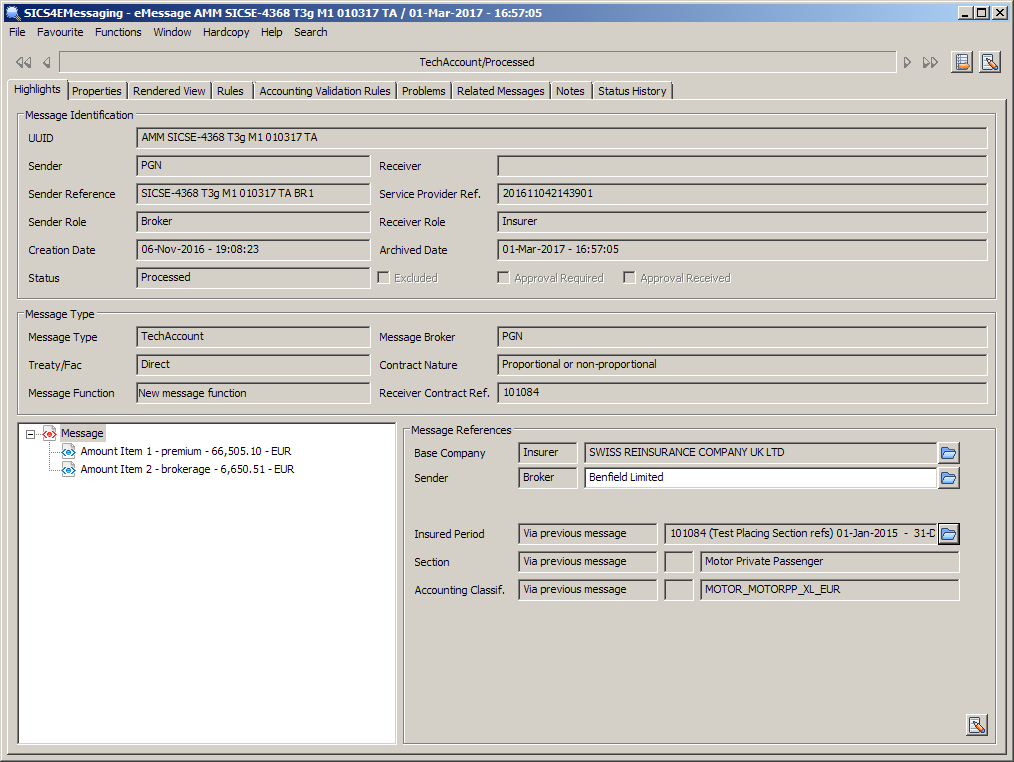Click edit icon at bottom of Message References
Screen dimensions: 1014x762
pyautogui.click(x=977, y=725)
